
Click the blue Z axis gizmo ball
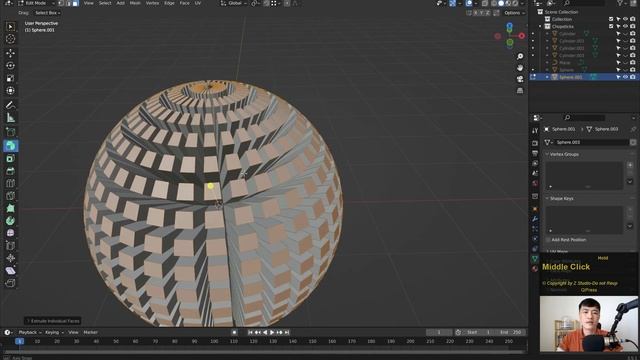(510, 27)
